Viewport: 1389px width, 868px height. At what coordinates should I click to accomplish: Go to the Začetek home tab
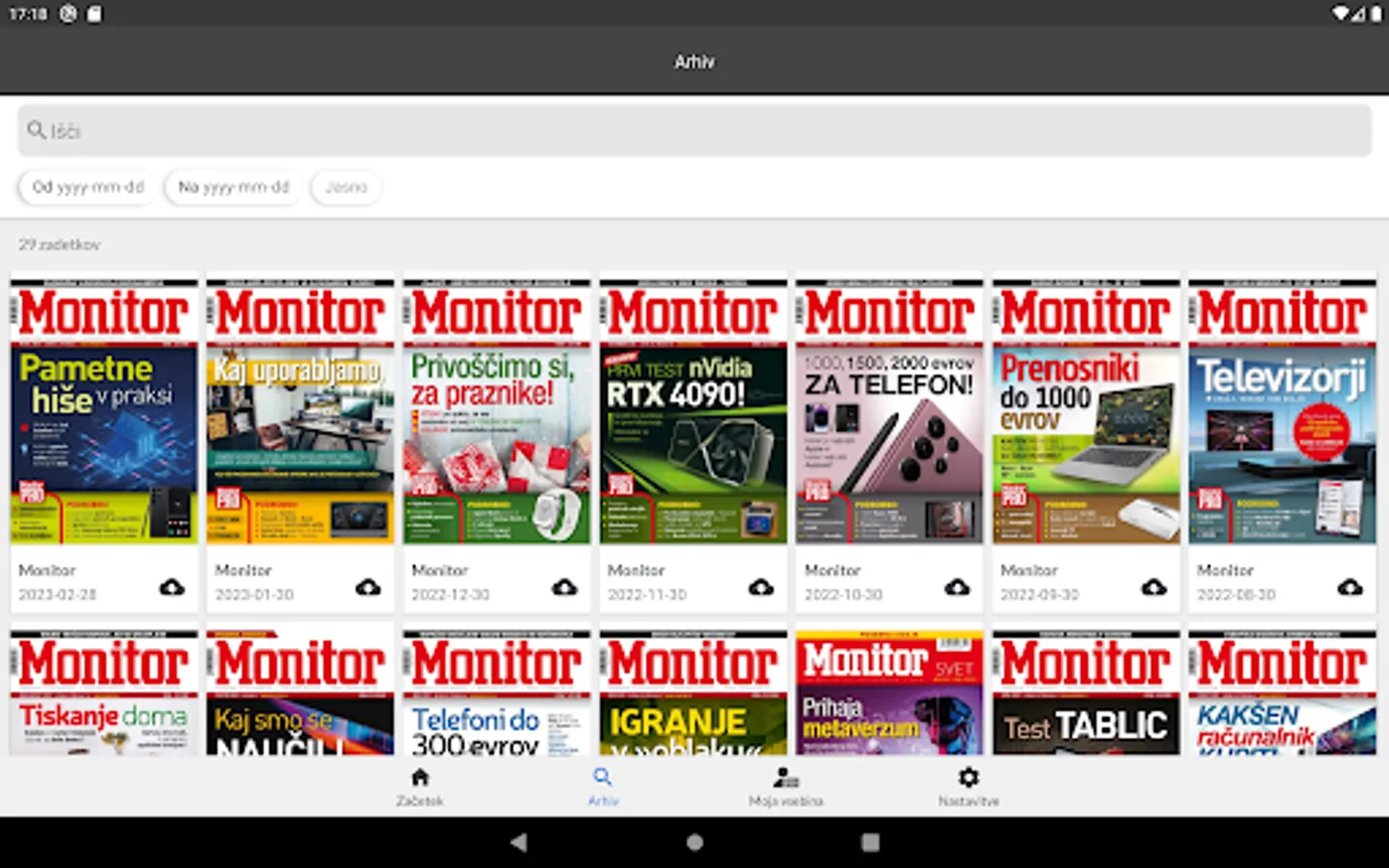(420, 787)
